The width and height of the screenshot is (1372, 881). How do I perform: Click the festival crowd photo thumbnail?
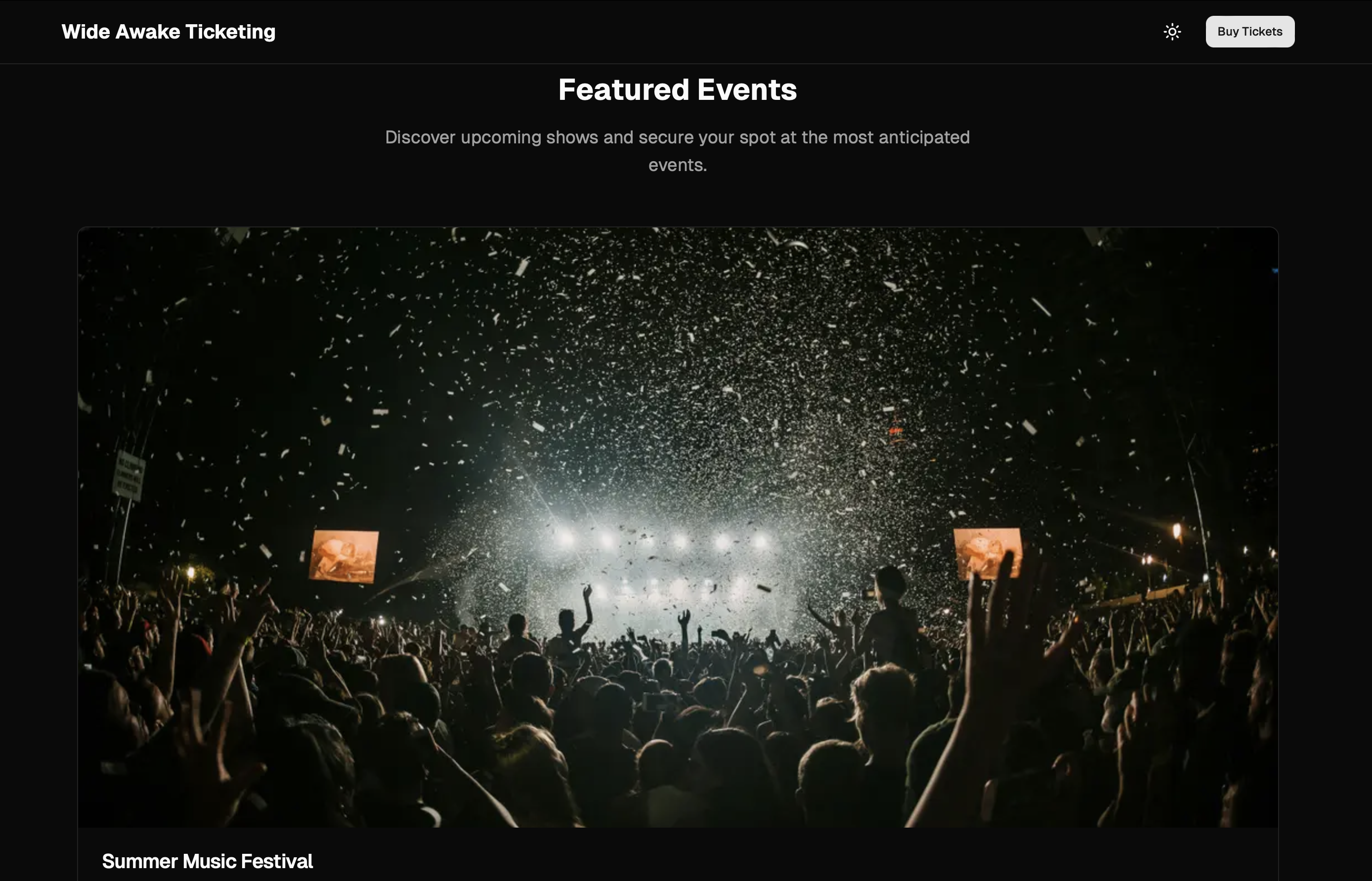click(678, 527)
